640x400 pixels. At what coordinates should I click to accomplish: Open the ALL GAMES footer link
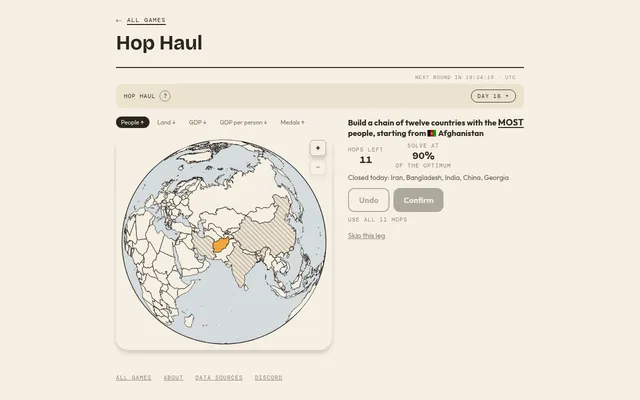point(133,378)
